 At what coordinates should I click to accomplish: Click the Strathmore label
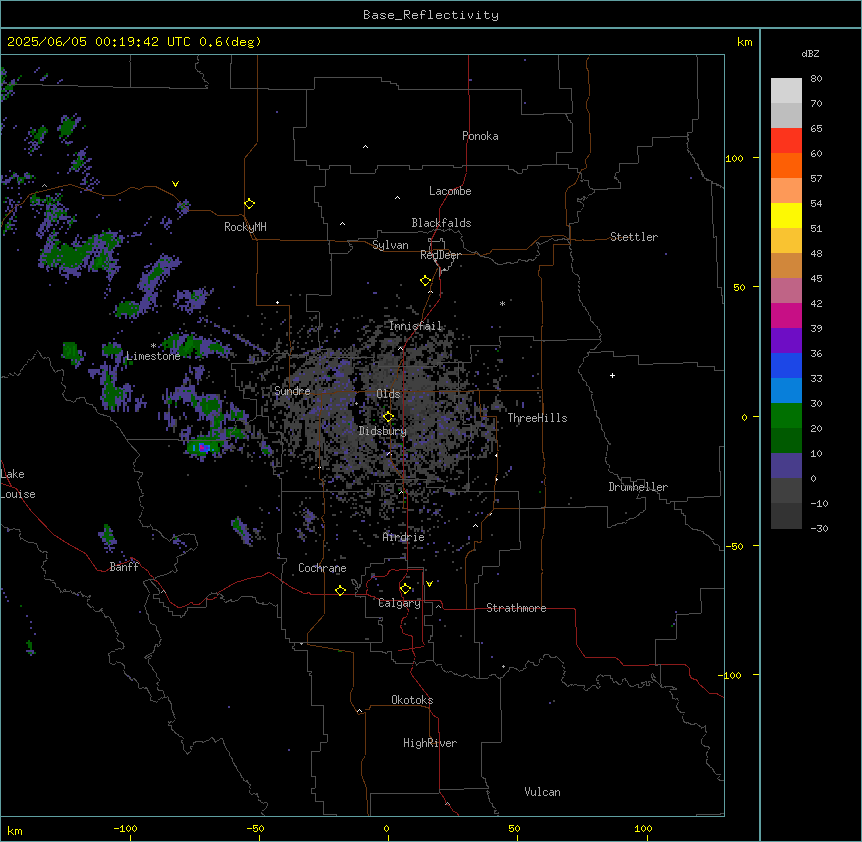(x=516, y=608)
